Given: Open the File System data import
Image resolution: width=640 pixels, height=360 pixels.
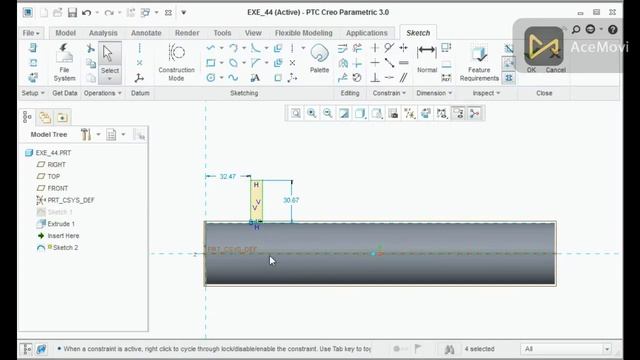Looking at the screenshot, I should 64,63.
